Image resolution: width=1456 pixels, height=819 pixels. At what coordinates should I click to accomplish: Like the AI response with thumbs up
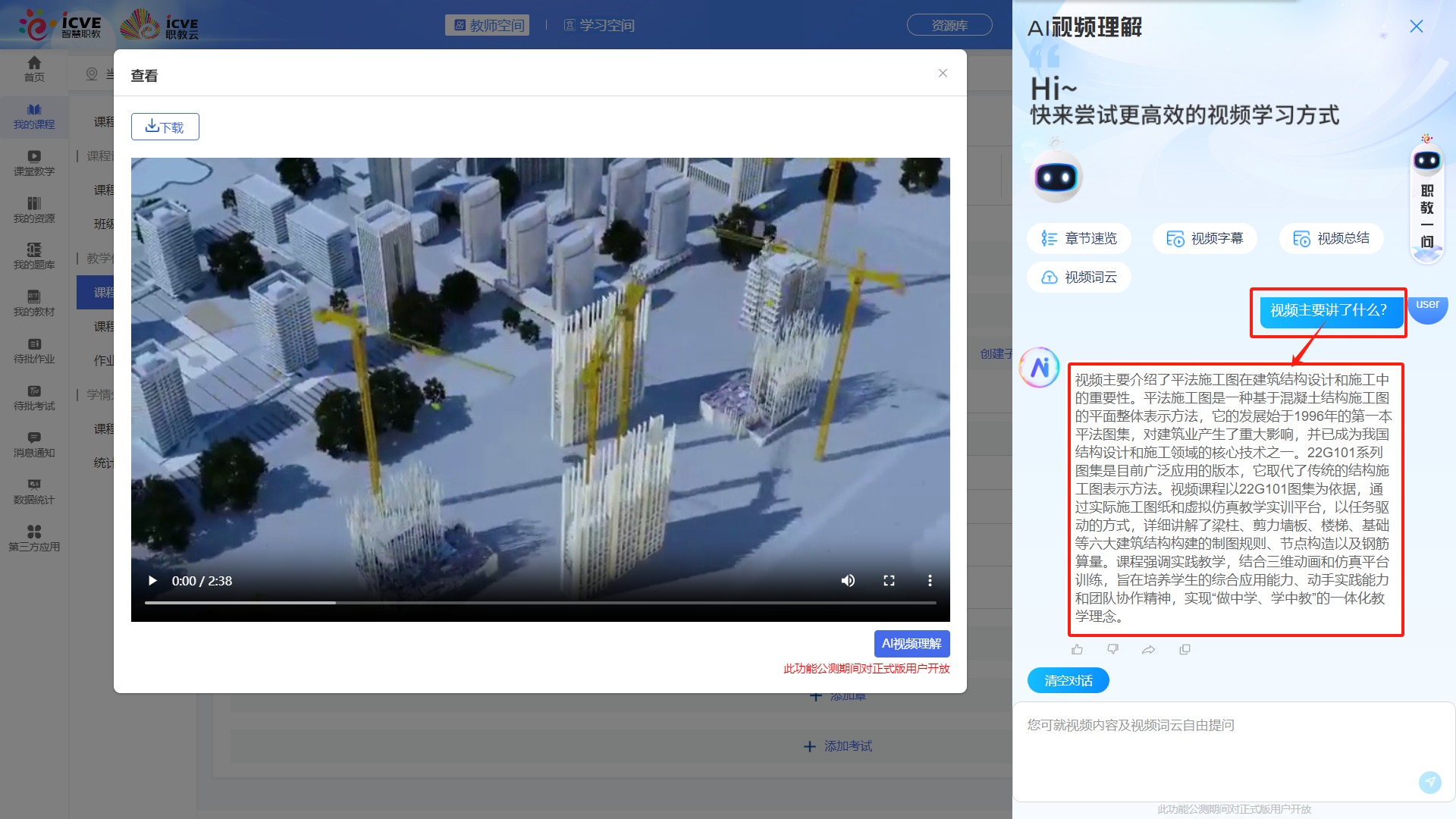coord(1077,650)
